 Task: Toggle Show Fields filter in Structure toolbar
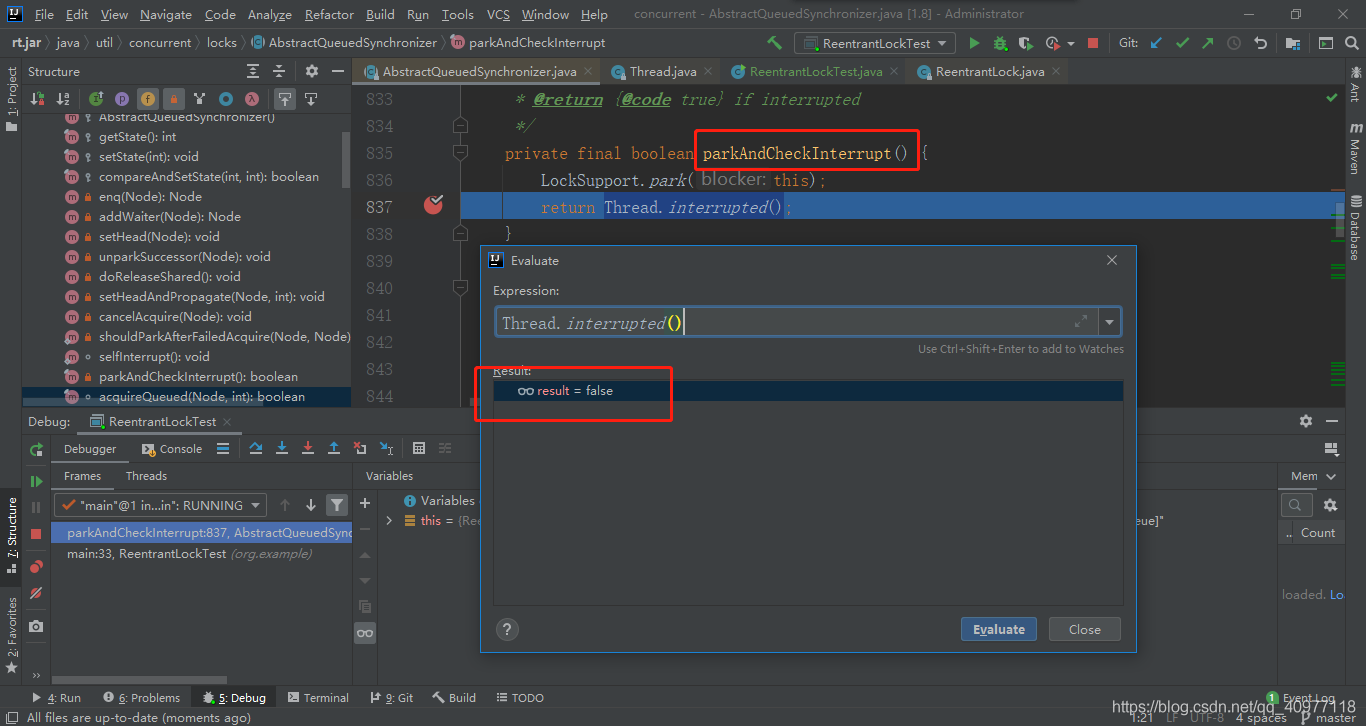(x=148, y=99)
